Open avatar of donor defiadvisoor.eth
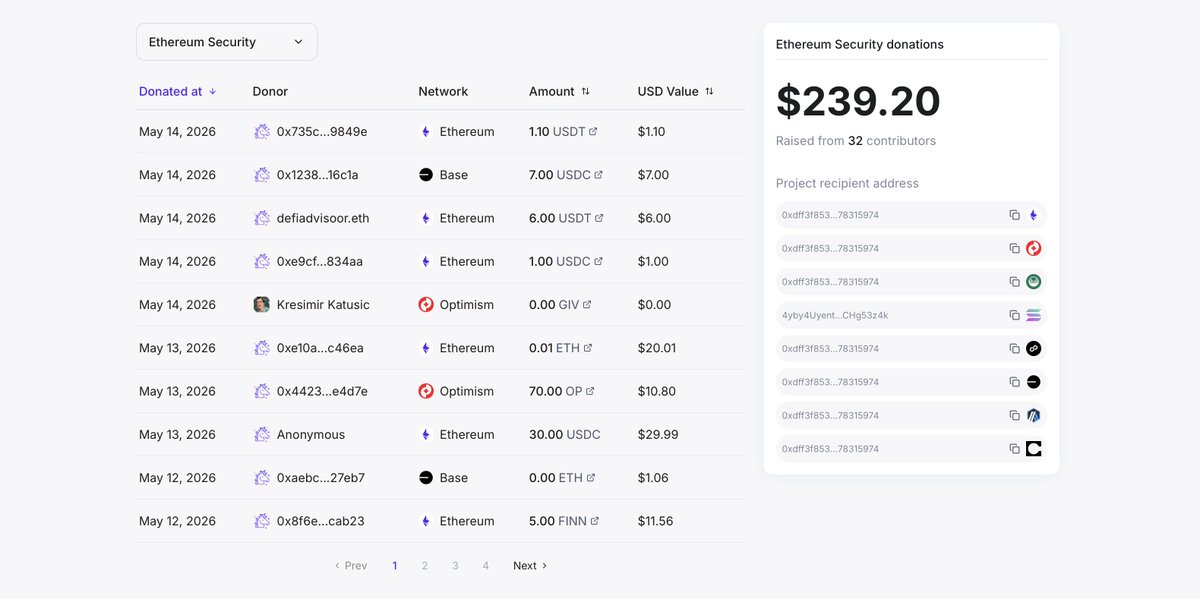1200x599 pixels. 262,218
